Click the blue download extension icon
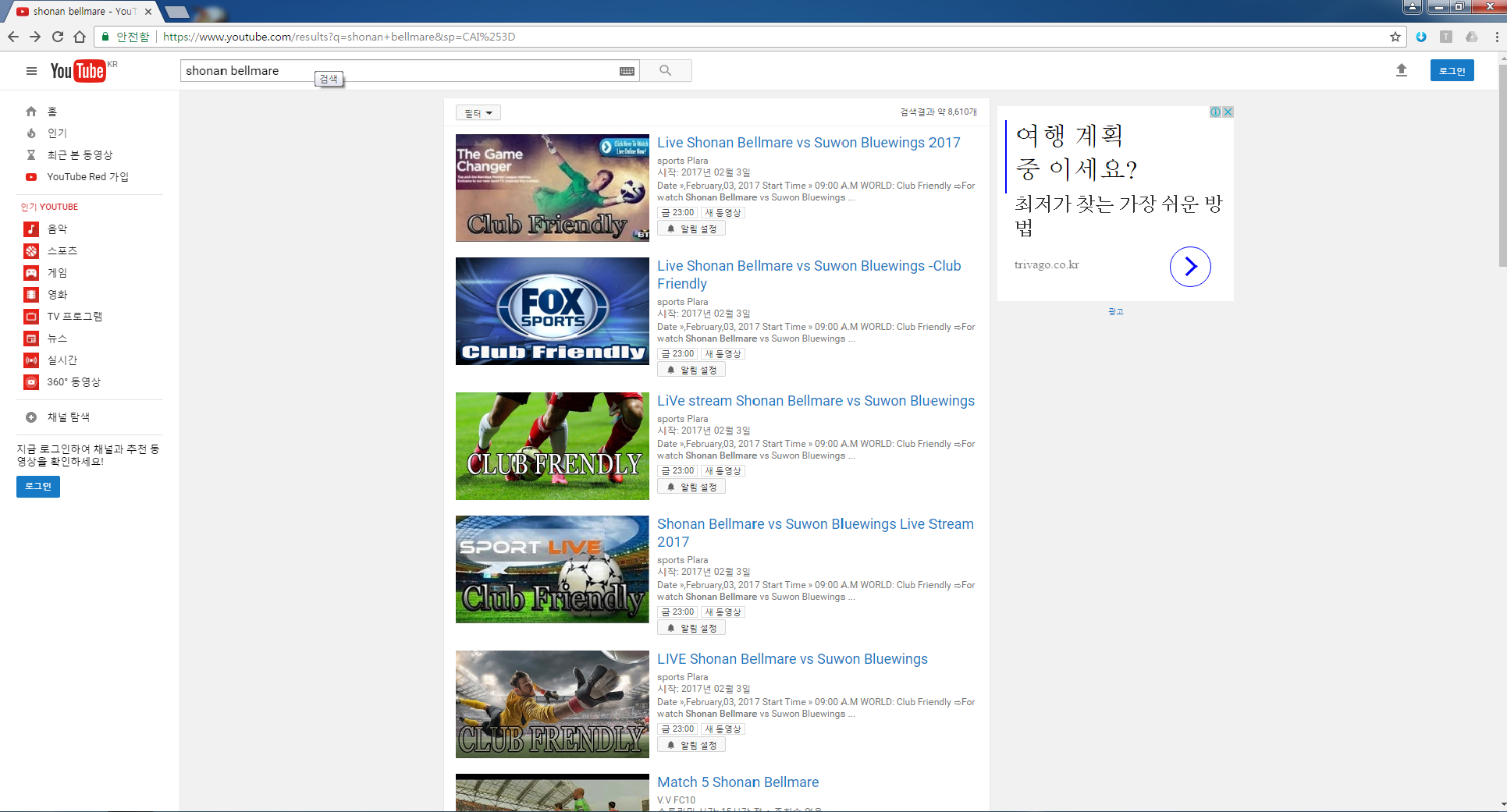This screenshot has width=1507, height=812. (1421, 37)
